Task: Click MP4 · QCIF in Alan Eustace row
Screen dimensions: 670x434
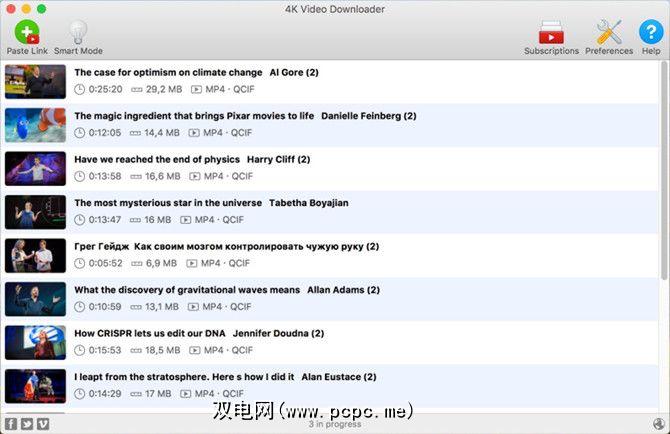Action: [x=219, y=394]
